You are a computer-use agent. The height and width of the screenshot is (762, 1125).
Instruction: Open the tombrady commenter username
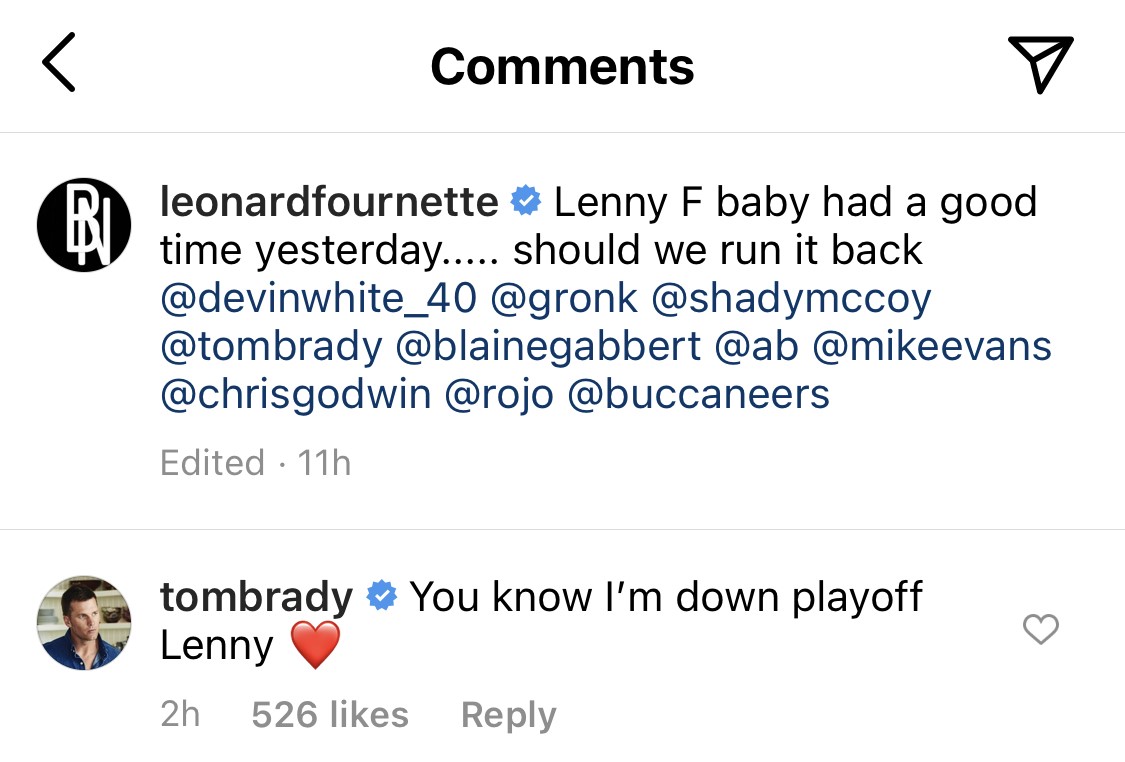tap(256, 597)
